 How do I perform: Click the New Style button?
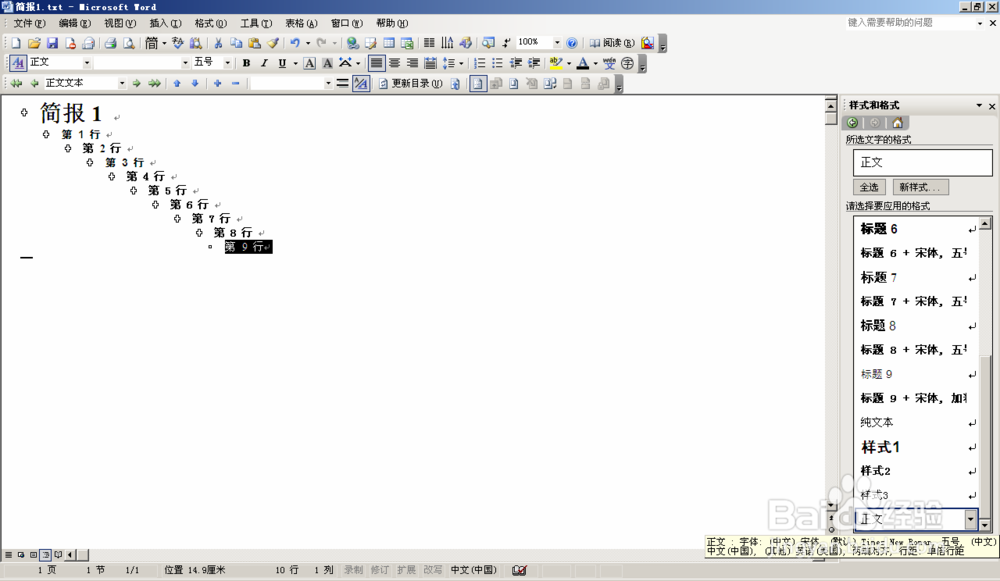point(920,187)
